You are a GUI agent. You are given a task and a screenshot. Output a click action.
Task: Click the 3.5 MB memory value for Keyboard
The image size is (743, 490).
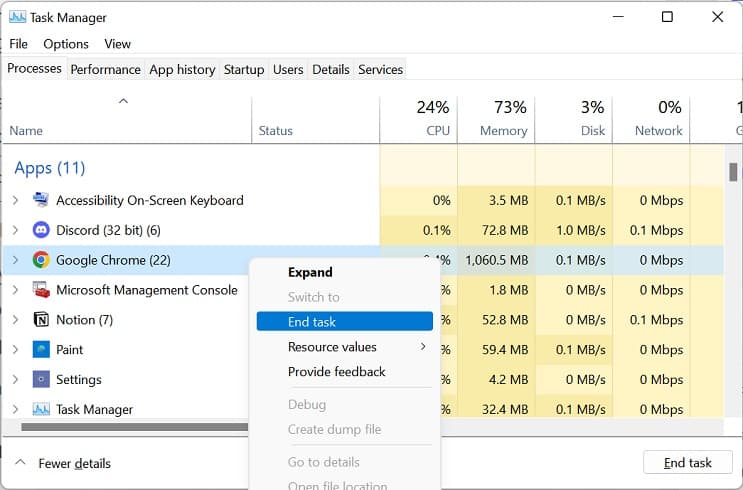point(508,200)
